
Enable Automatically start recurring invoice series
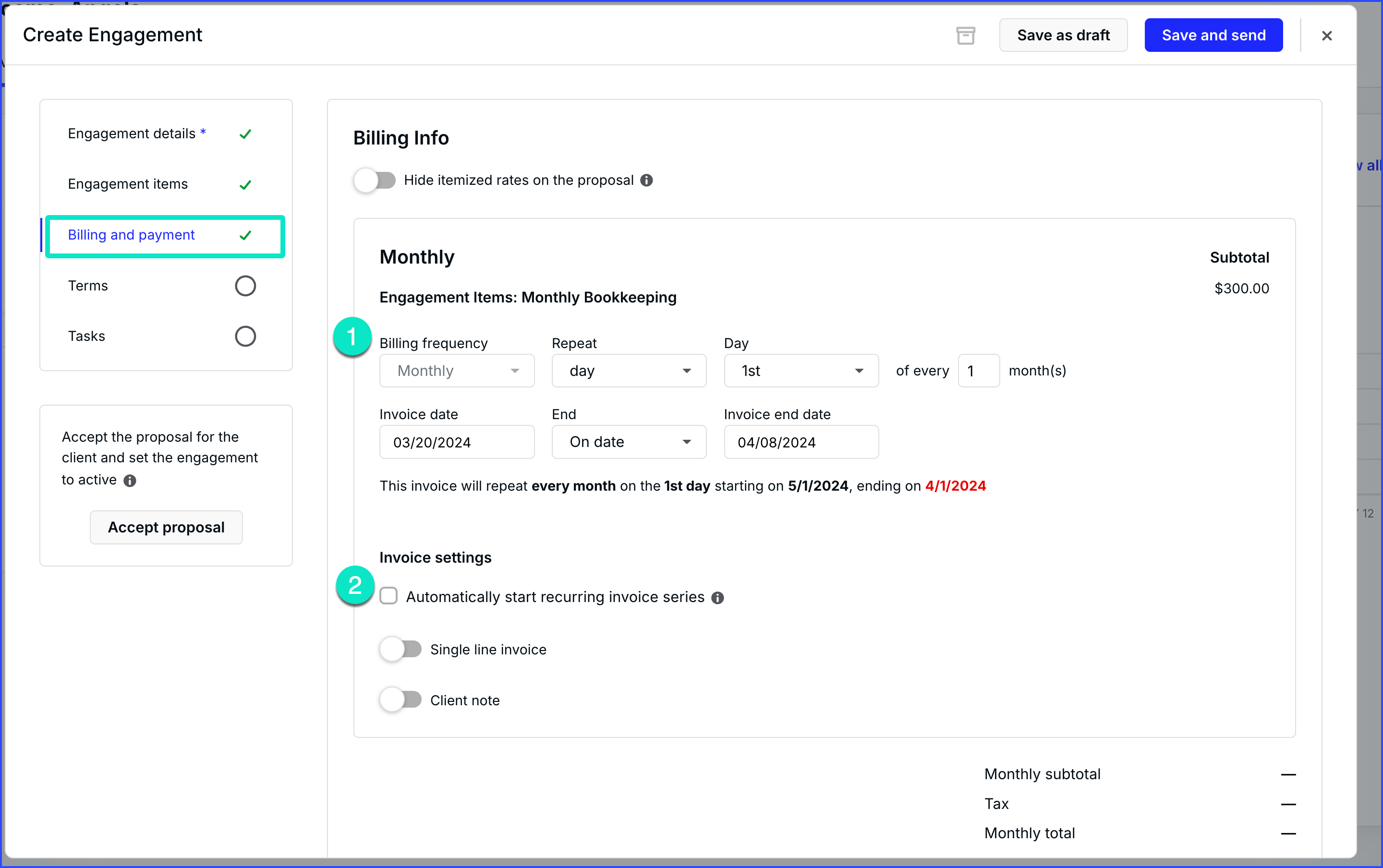(388, 596)
